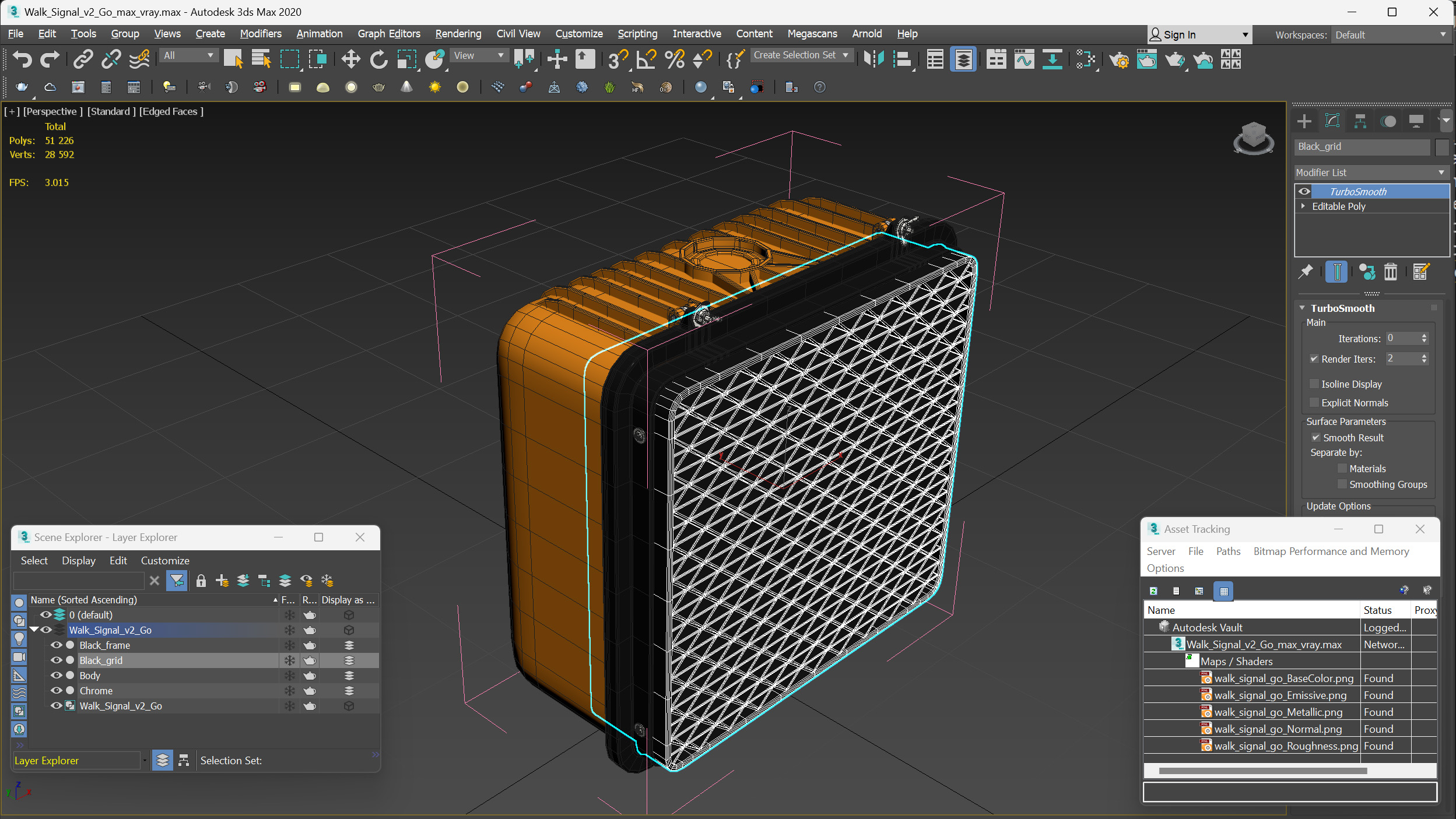Click the Pin Stack icon
The height and width of the screenshot is (819, 1456).
[x=1306, y=272]
